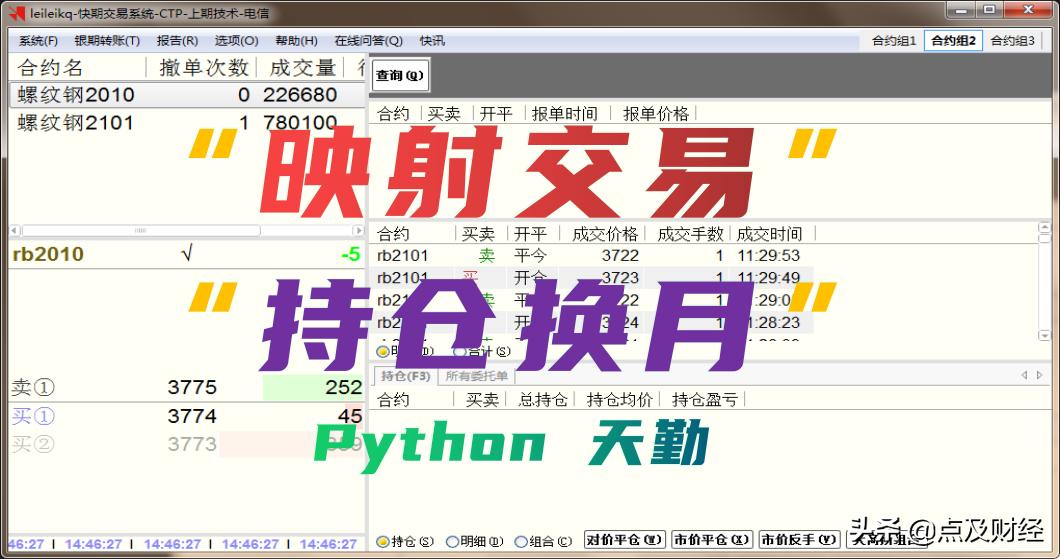Select the 螺纹钢2101 contract row
The width and height of the screenshot is (1060, 560).
[x=187, y=122]
